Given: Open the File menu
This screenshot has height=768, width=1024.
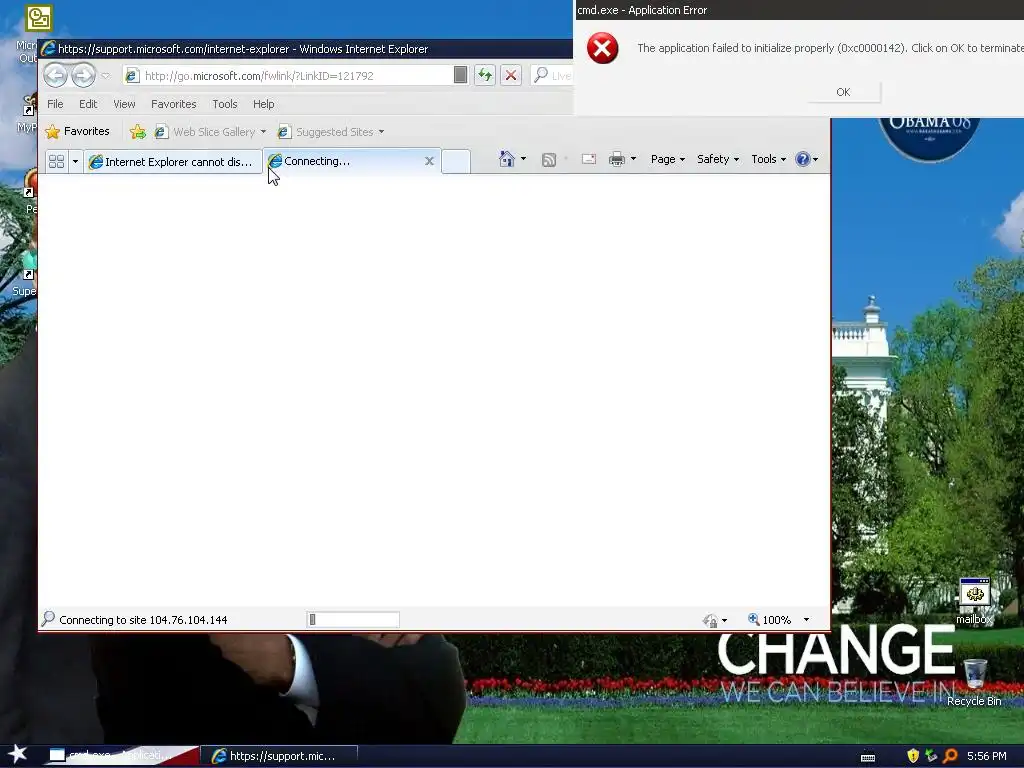Looking at the screenshot, I should coord(56,104).
